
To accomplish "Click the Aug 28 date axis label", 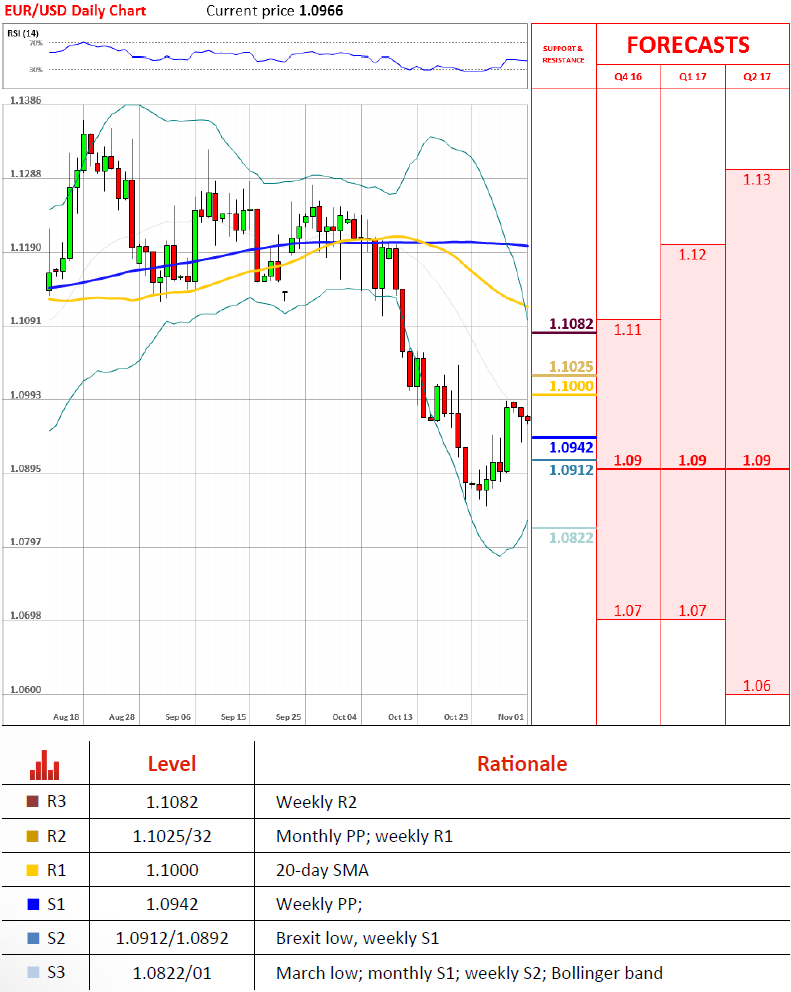I will coord(121,717).
